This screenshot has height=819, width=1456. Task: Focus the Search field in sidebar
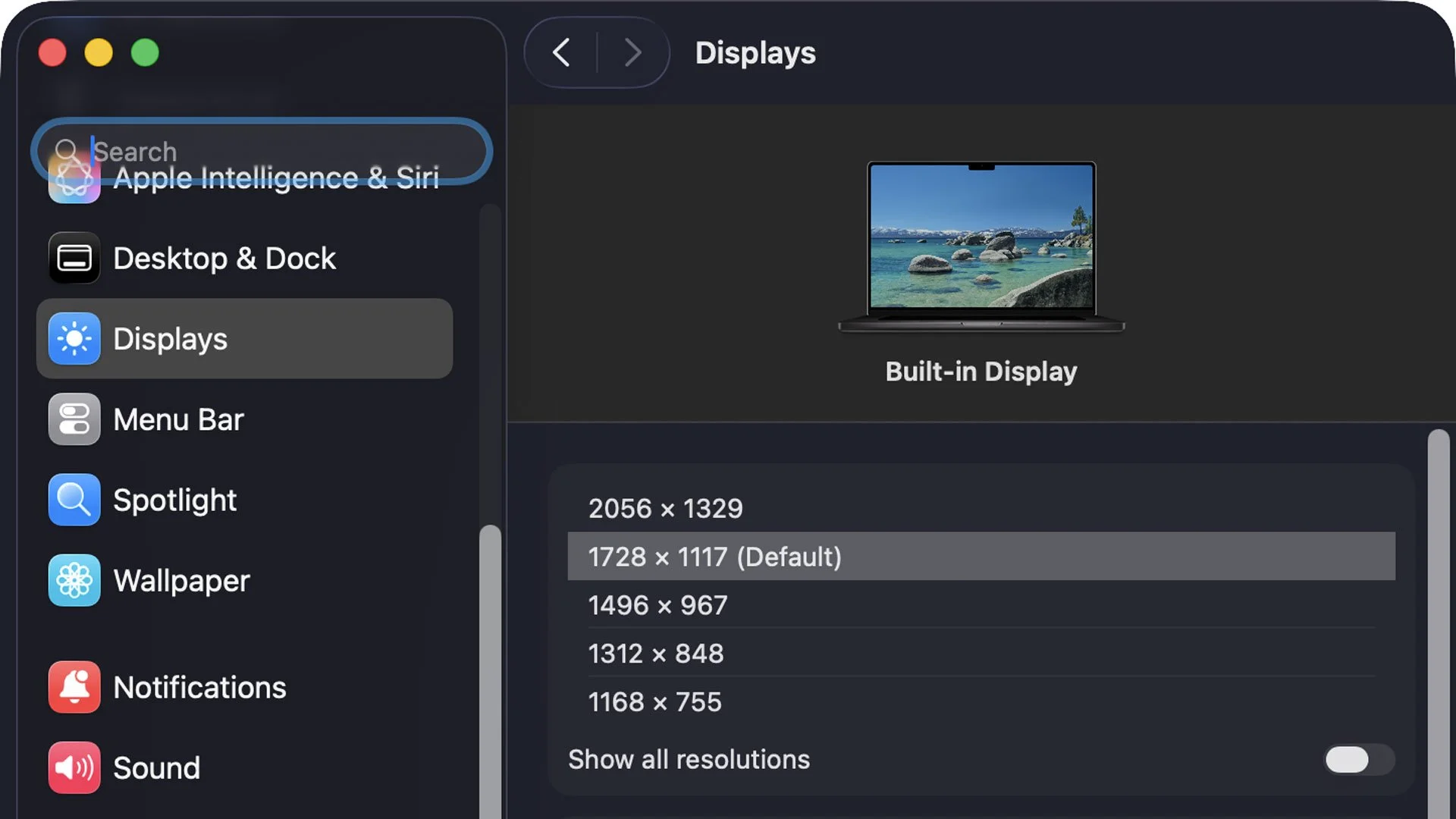(262, 151)
